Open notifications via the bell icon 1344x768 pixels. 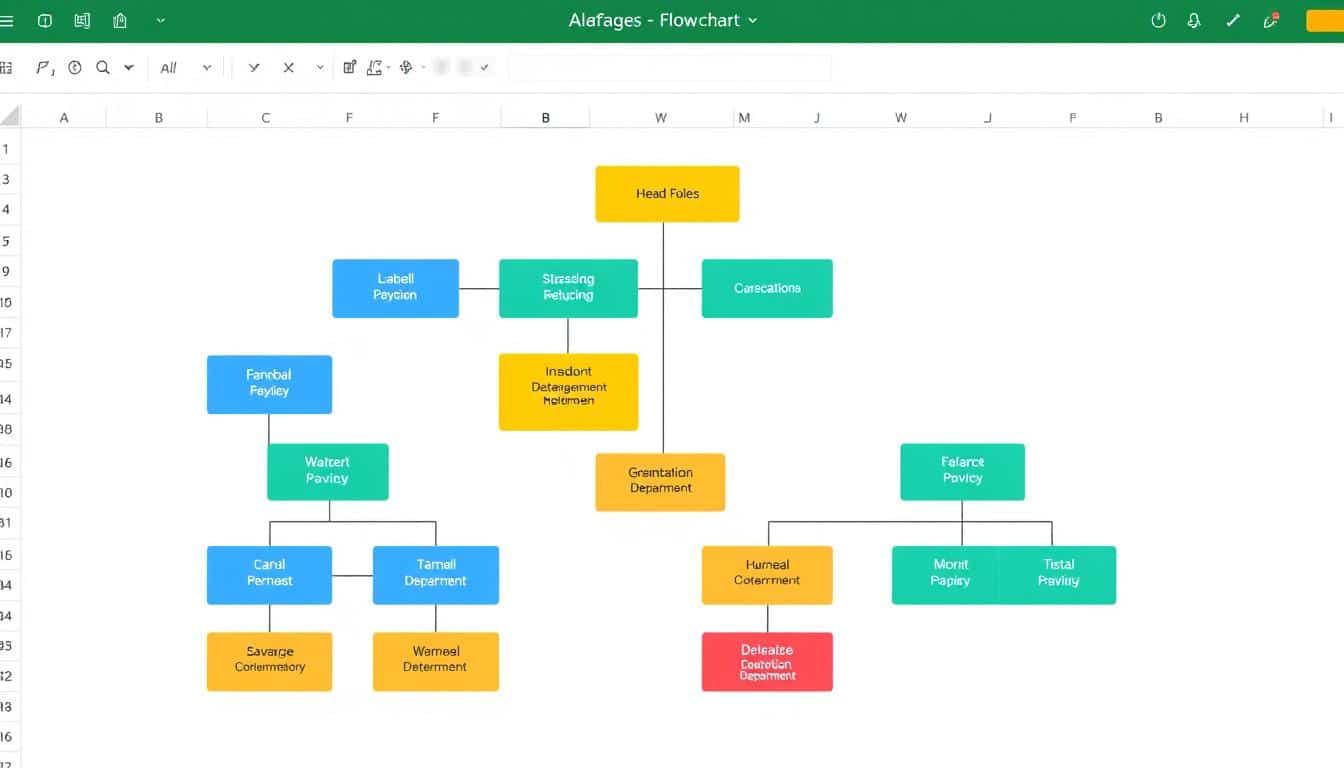click(1194, 20)
